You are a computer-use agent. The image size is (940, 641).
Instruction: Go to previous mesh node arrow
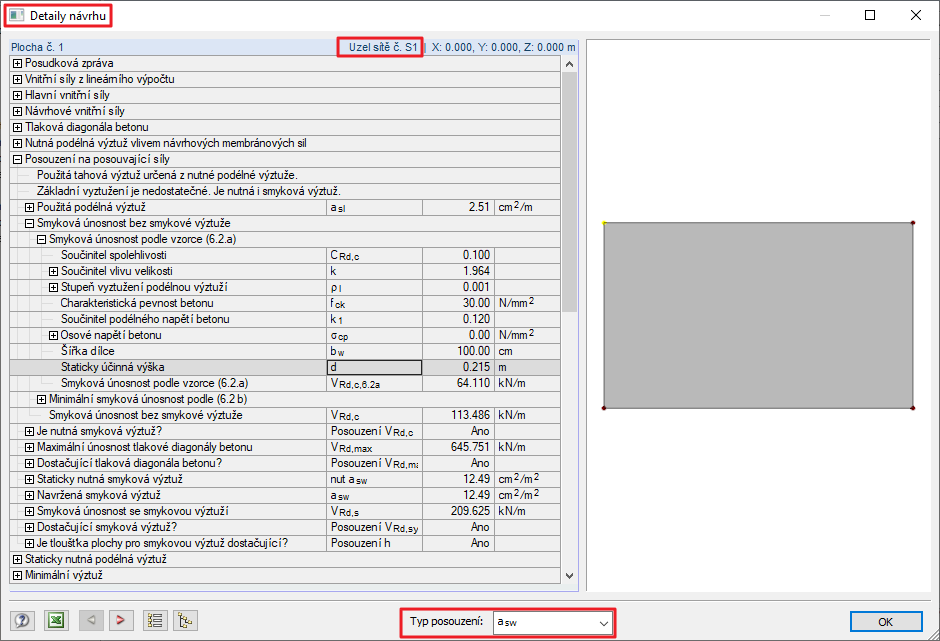[91, 620]
